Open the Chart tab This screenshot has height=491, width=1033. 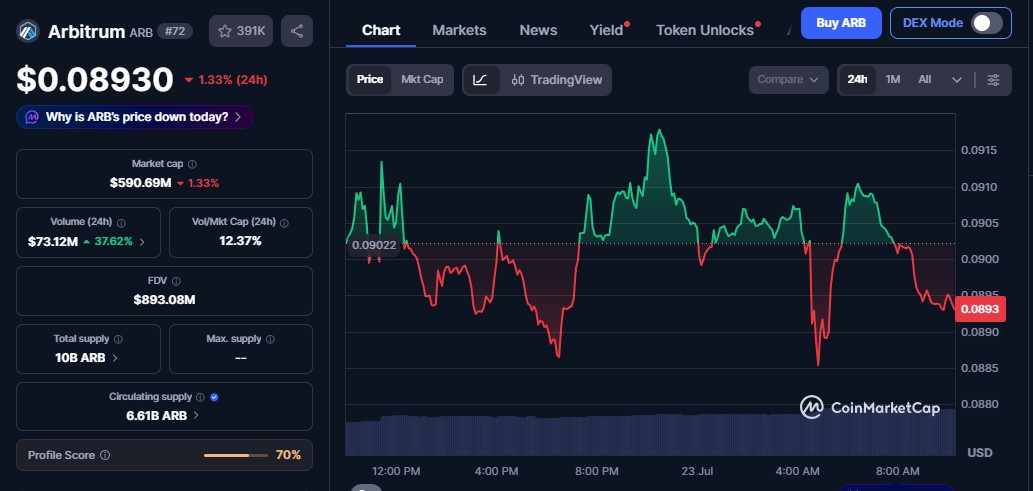[381, 30]
